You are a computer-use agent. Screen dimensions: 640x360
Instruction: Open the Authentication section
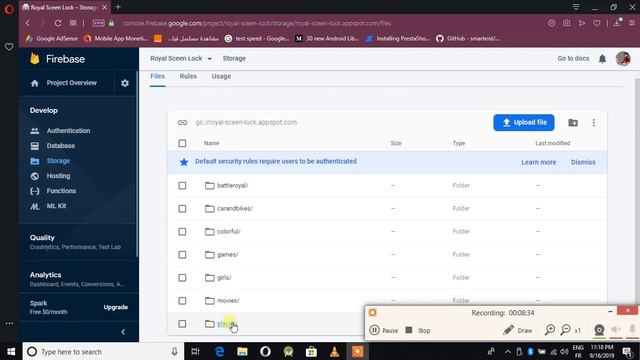coord(68,131)
